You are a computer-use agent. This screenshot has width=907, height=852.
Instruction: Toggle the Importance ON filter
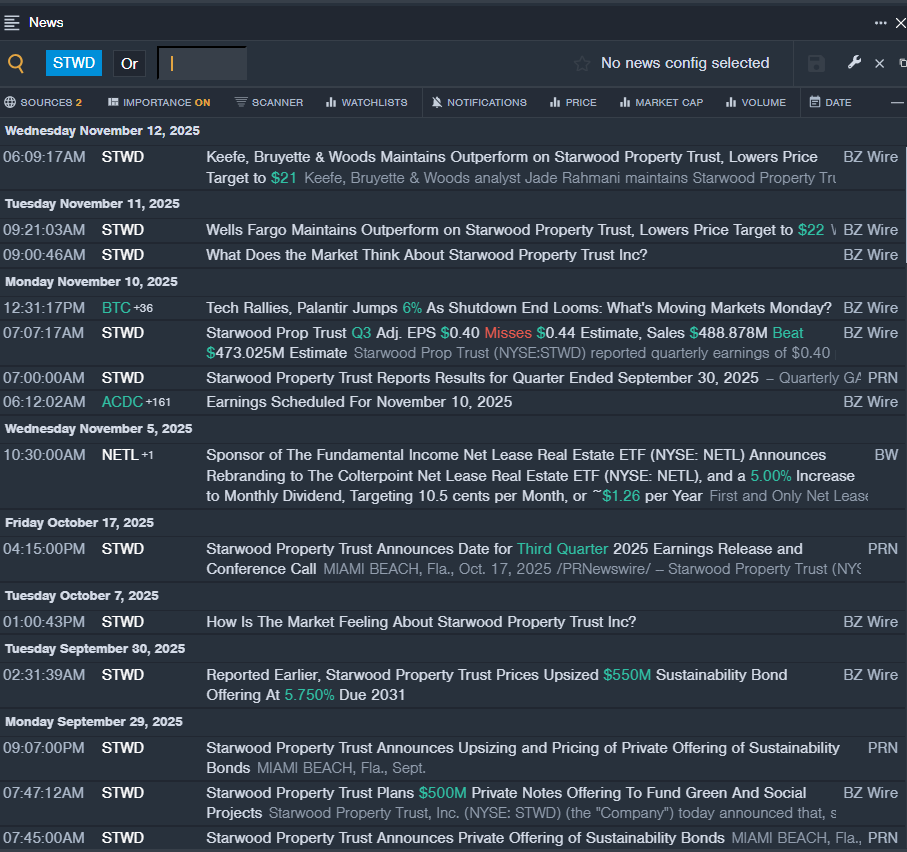[159, 102]
